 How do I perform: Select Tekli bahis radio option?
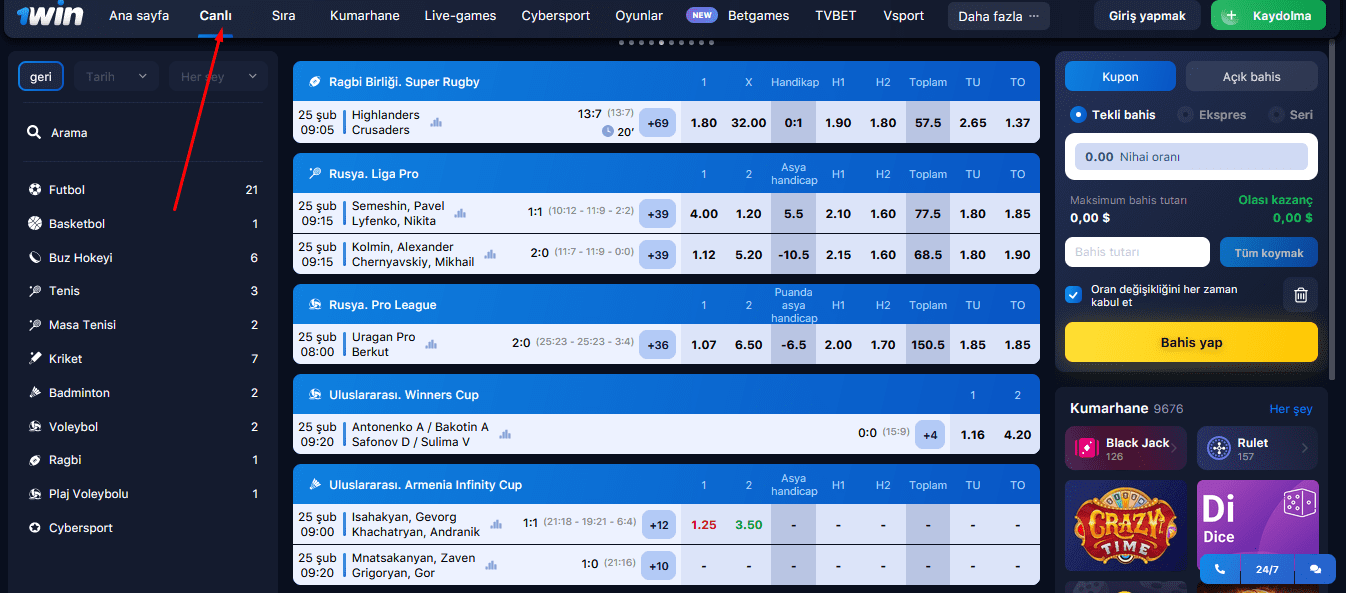point(1078,115)
